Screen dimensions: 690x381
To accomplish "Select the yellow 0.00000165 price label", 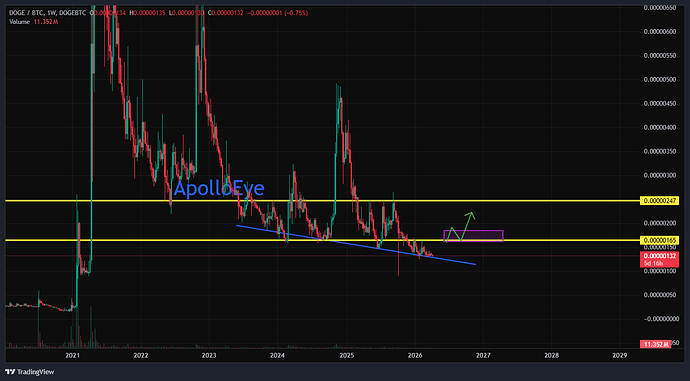I will [659, 240].
